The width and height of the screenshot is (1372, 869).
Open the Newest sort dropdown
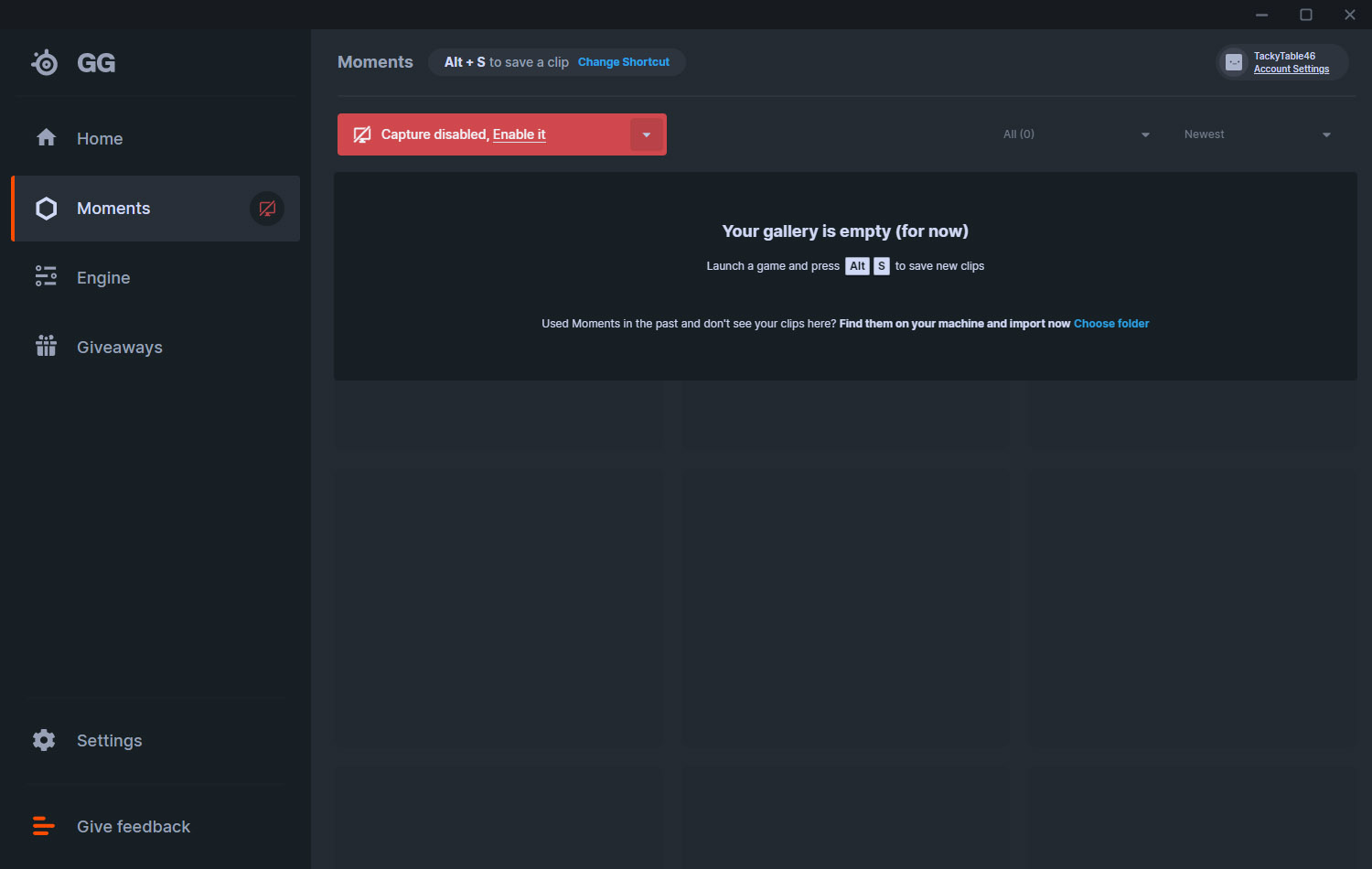(1258, 134)
